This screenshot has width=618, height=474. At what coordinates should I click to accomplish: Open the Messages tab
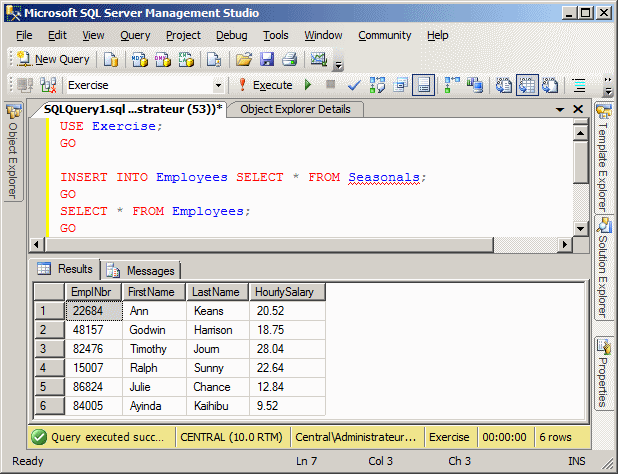click(x=141, y=271)
